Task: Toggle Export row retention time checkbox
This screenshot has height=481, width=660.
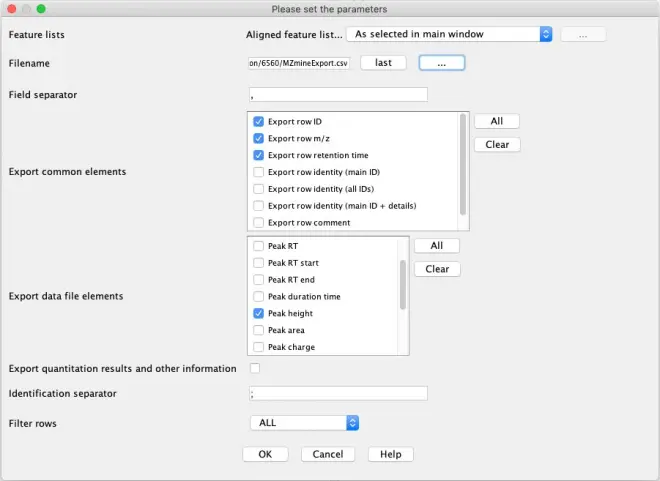Action: coord(258,155)
